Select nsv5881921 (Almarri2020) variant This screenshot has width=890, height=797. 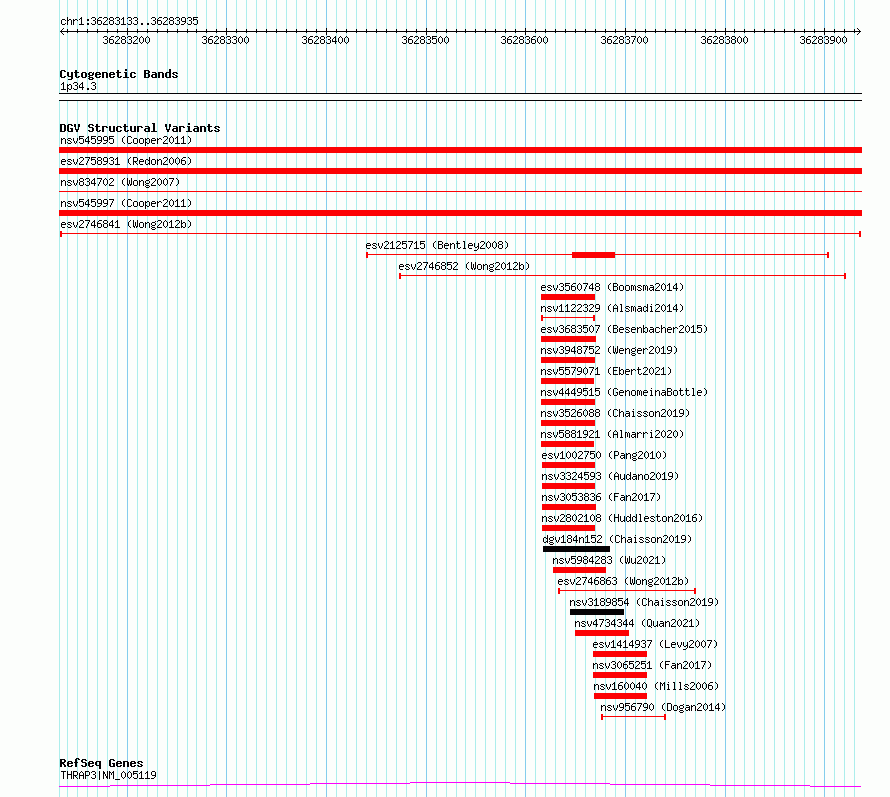(x=612, y=434)
